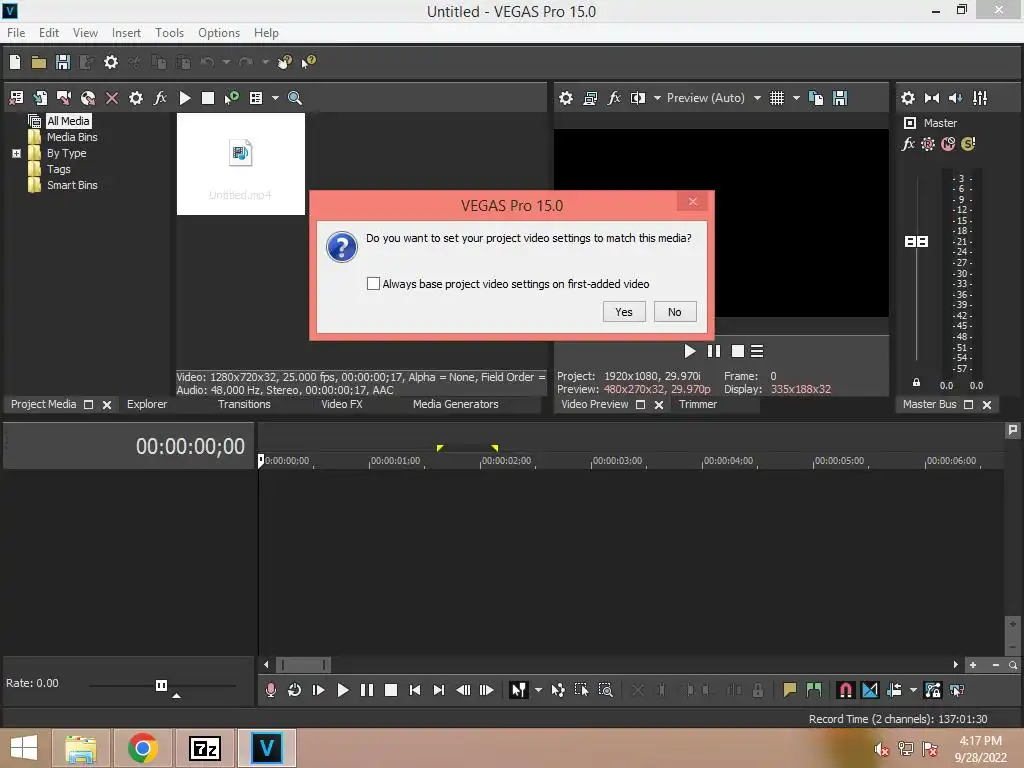Open Chrome from the Windows taskbar

pos(143,748)
